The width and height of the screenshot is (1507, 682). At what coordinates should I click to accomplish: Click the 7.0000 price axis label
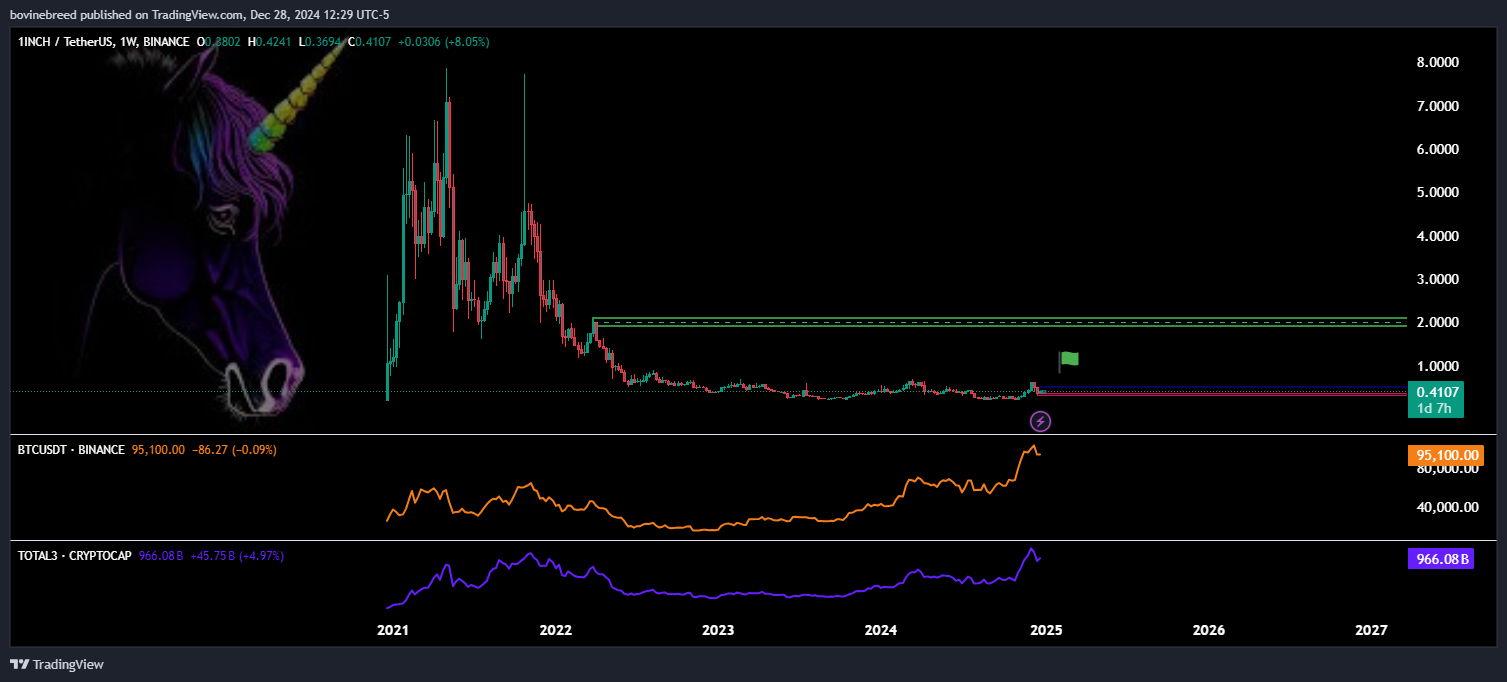(1438, 106)
